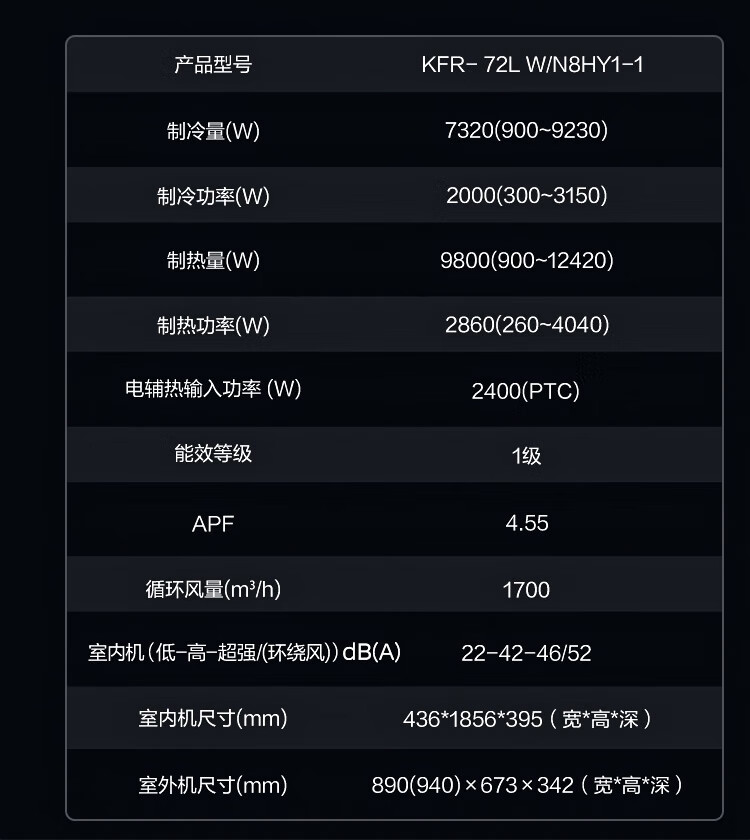Select heating capacity value 9800(900~12420)
Image resolution: width=750 pixels, height=840 pixels.
click(x=527, y=261)
